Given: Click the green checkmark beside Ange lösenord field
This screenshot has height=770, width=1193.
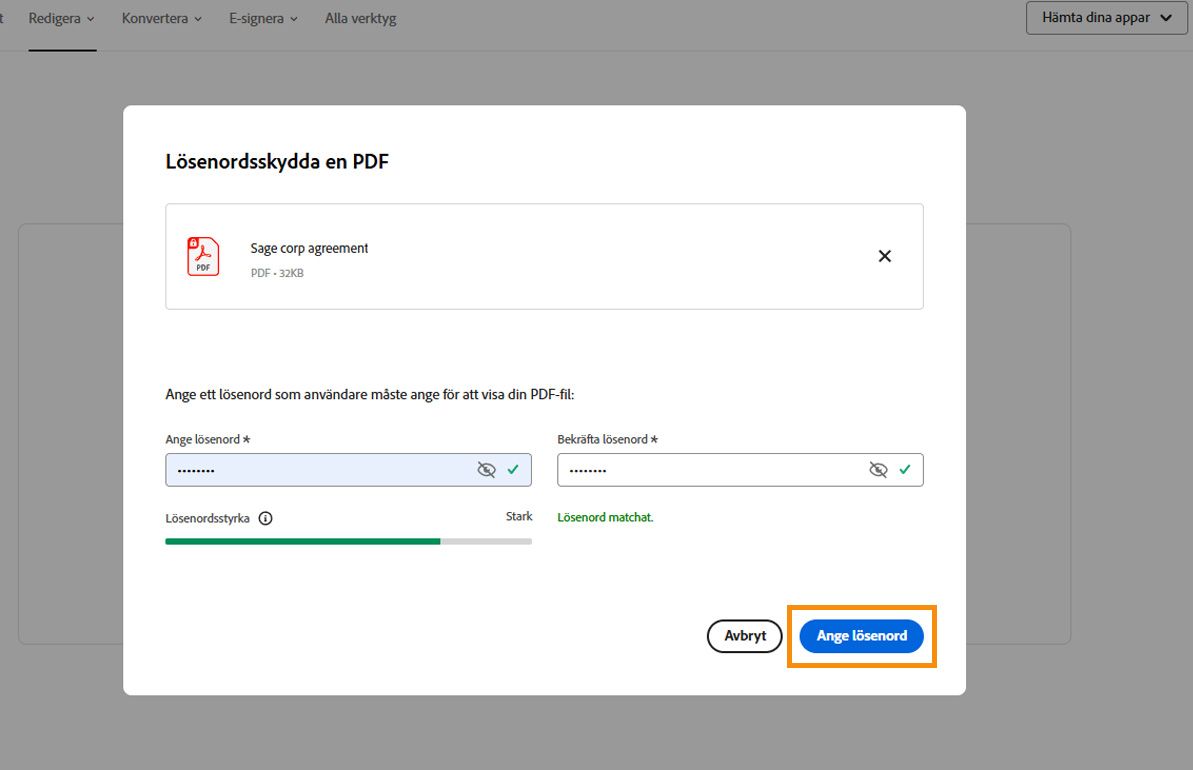Looking at the screenshot, I should pyautogui.click(x=514, y=469).
